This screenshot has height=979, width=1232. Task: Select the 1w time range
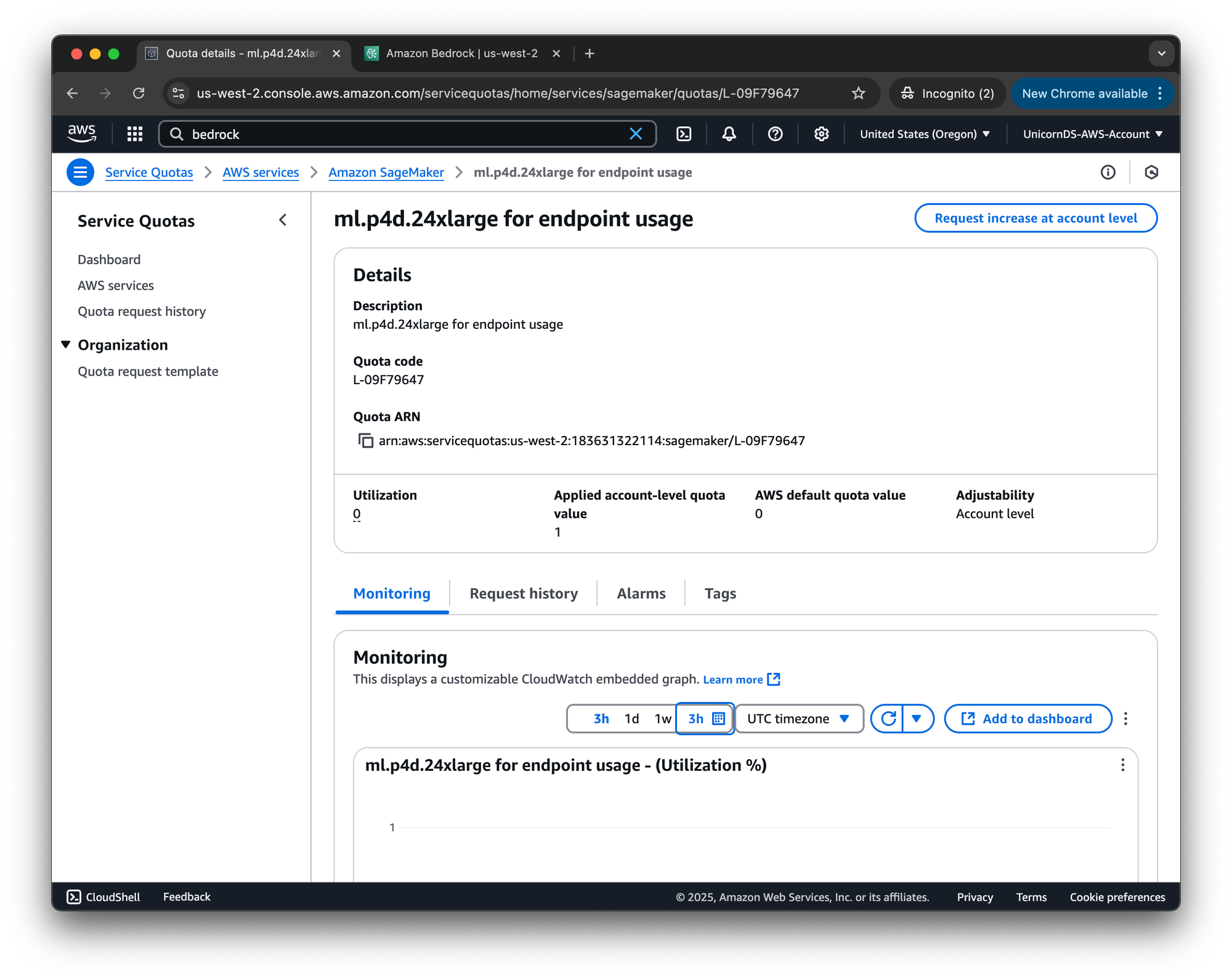662,719
